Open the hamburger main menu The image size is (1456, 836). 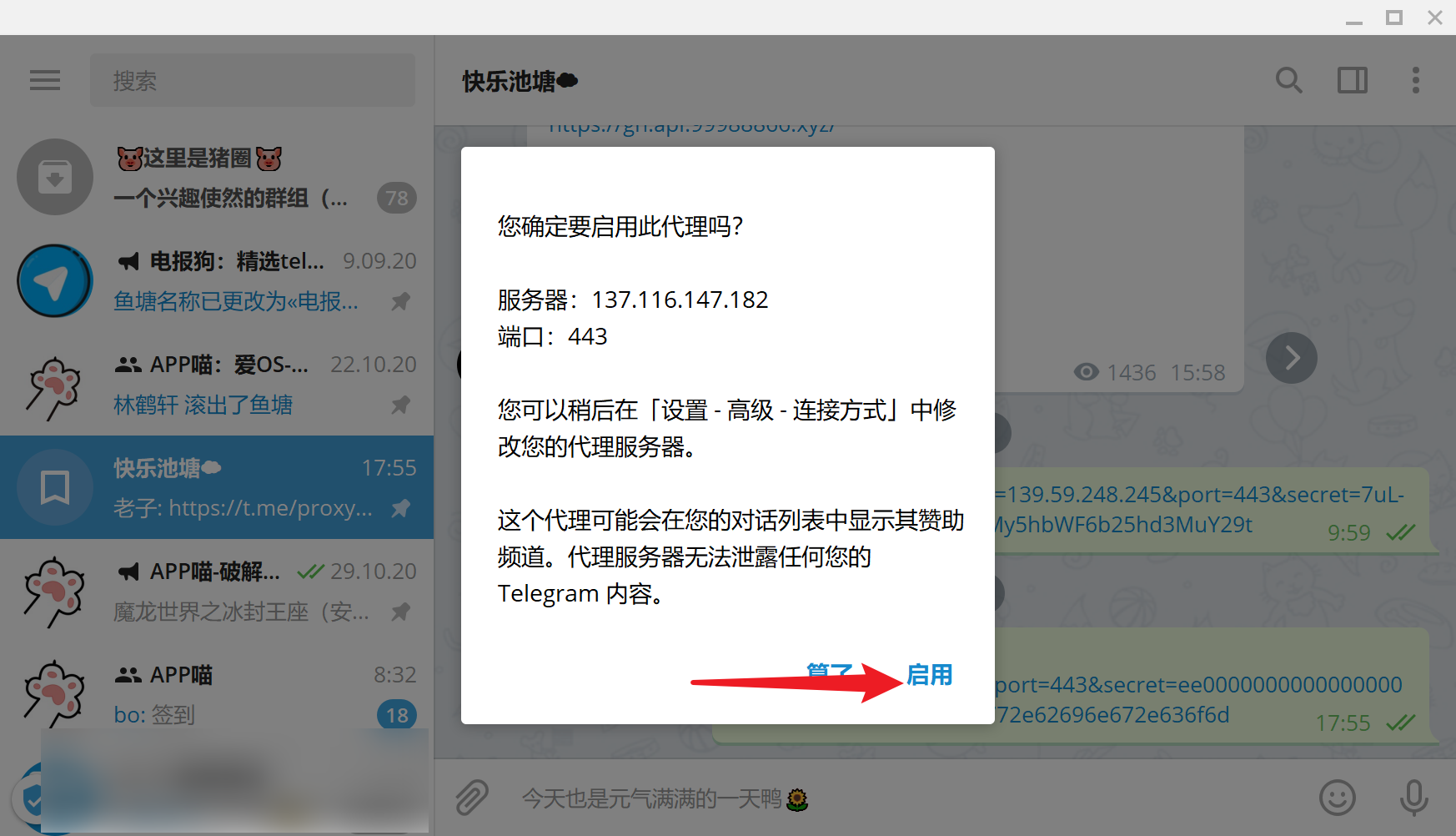45,80
